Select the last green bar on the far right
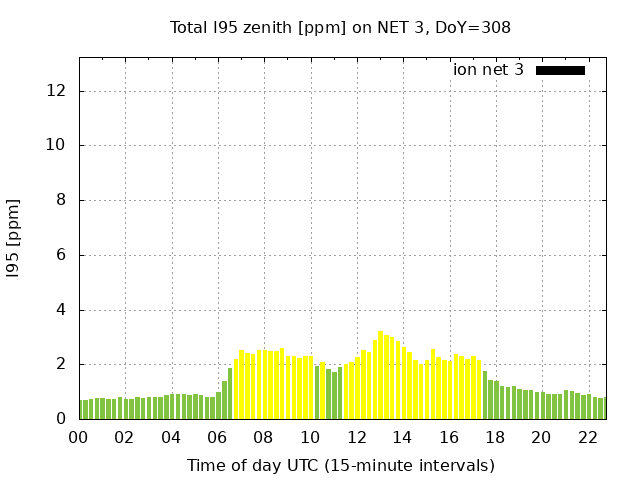Screen dimensions: 640x480 (x=603, y=409)
